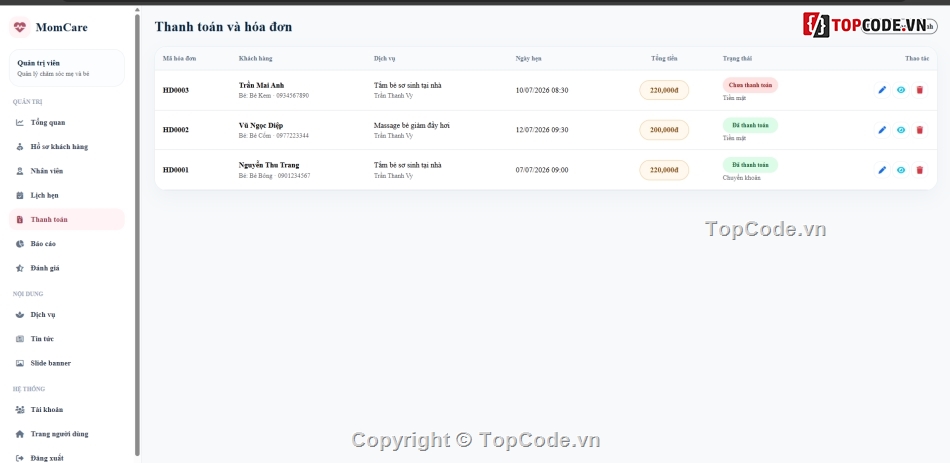Click the Tổng quan chart icon

click(x=19, y=122)
